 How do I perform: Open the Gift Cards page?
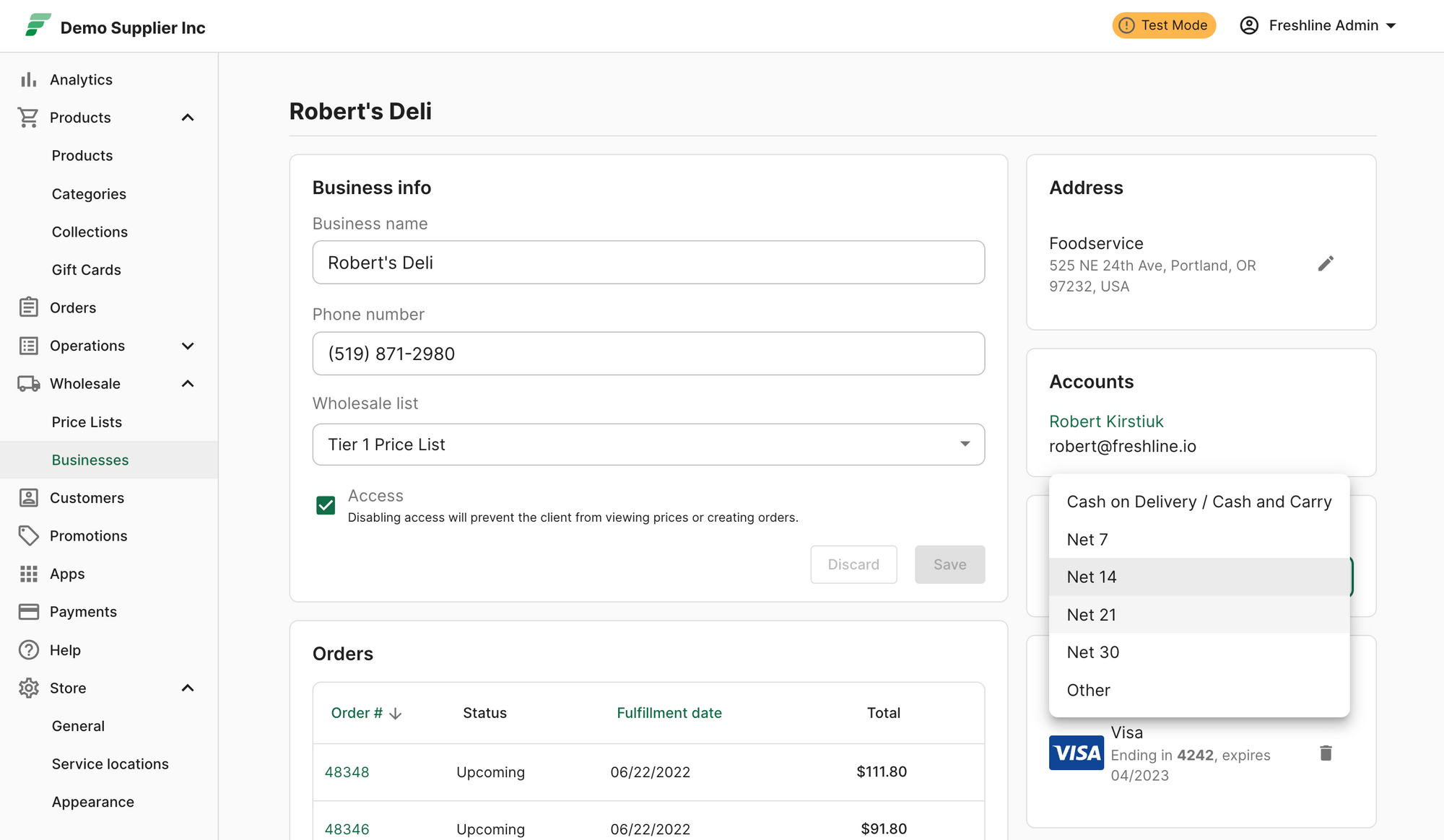coord(86,270)
